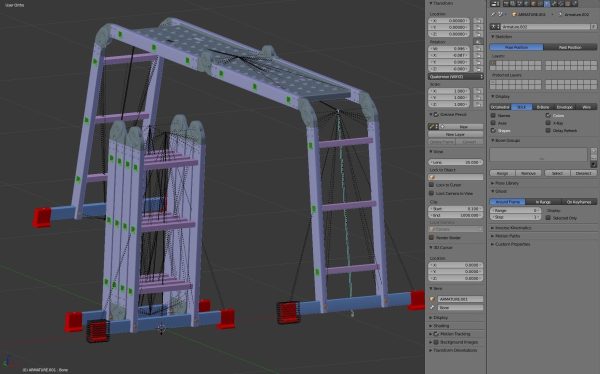Screen dimensions: 600x374
Task: Click the grease pencil datablock browse icon
Action: click(x=433, y=127)
